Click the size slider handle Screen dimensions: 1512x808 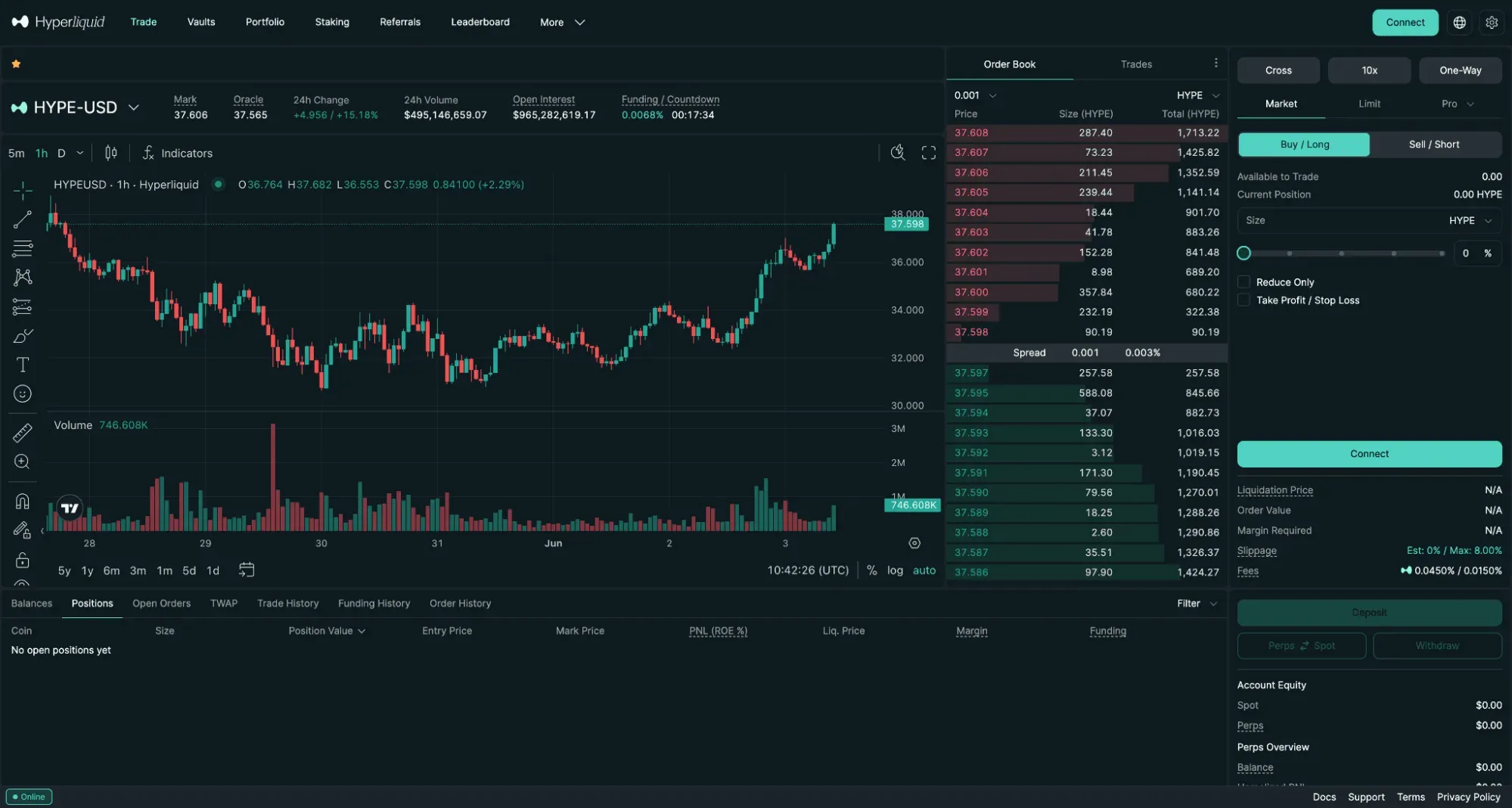point(1243,253)
